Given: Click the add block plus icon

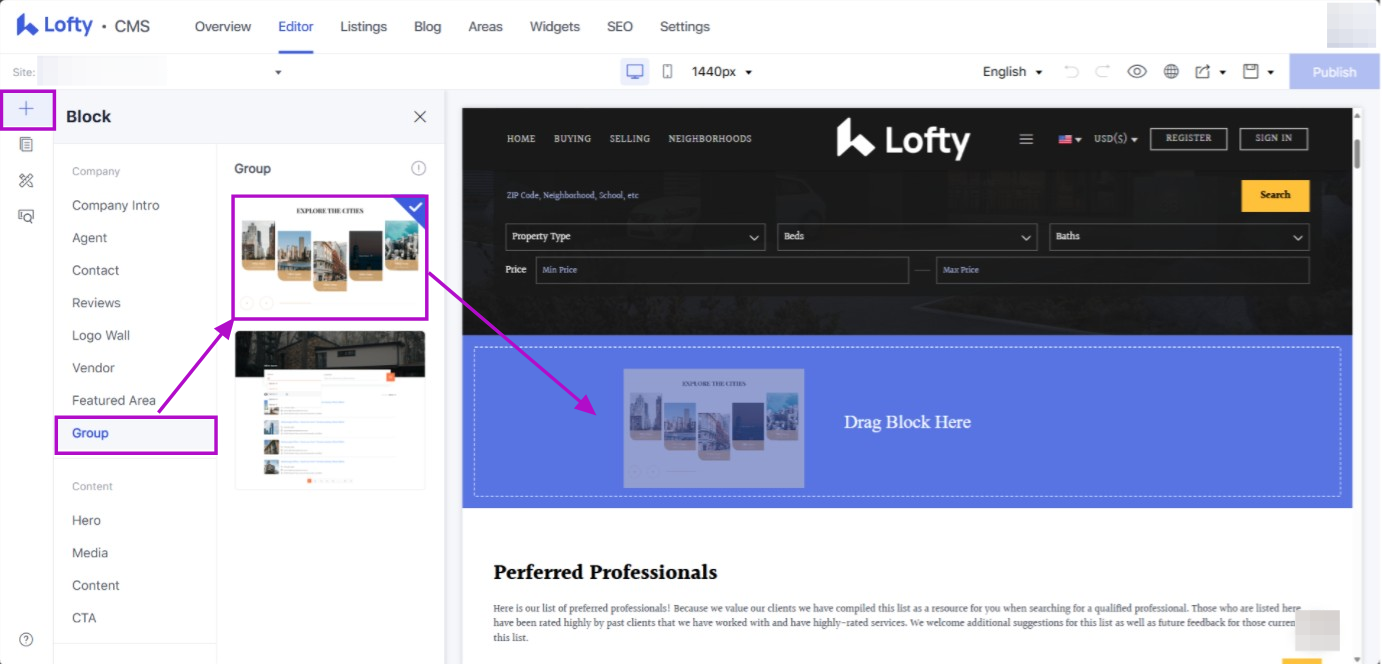Looking at the screenshot, I should (x=27, y=109).
